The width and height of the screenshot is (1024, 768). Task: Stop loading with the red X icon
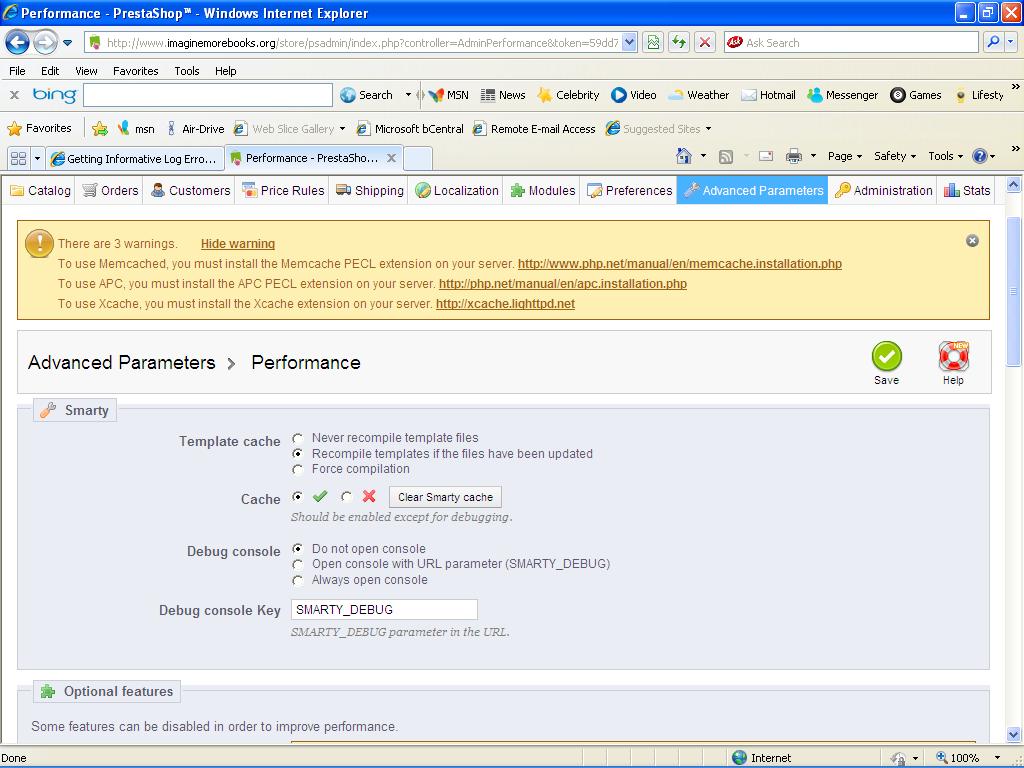tap(705, 43)
